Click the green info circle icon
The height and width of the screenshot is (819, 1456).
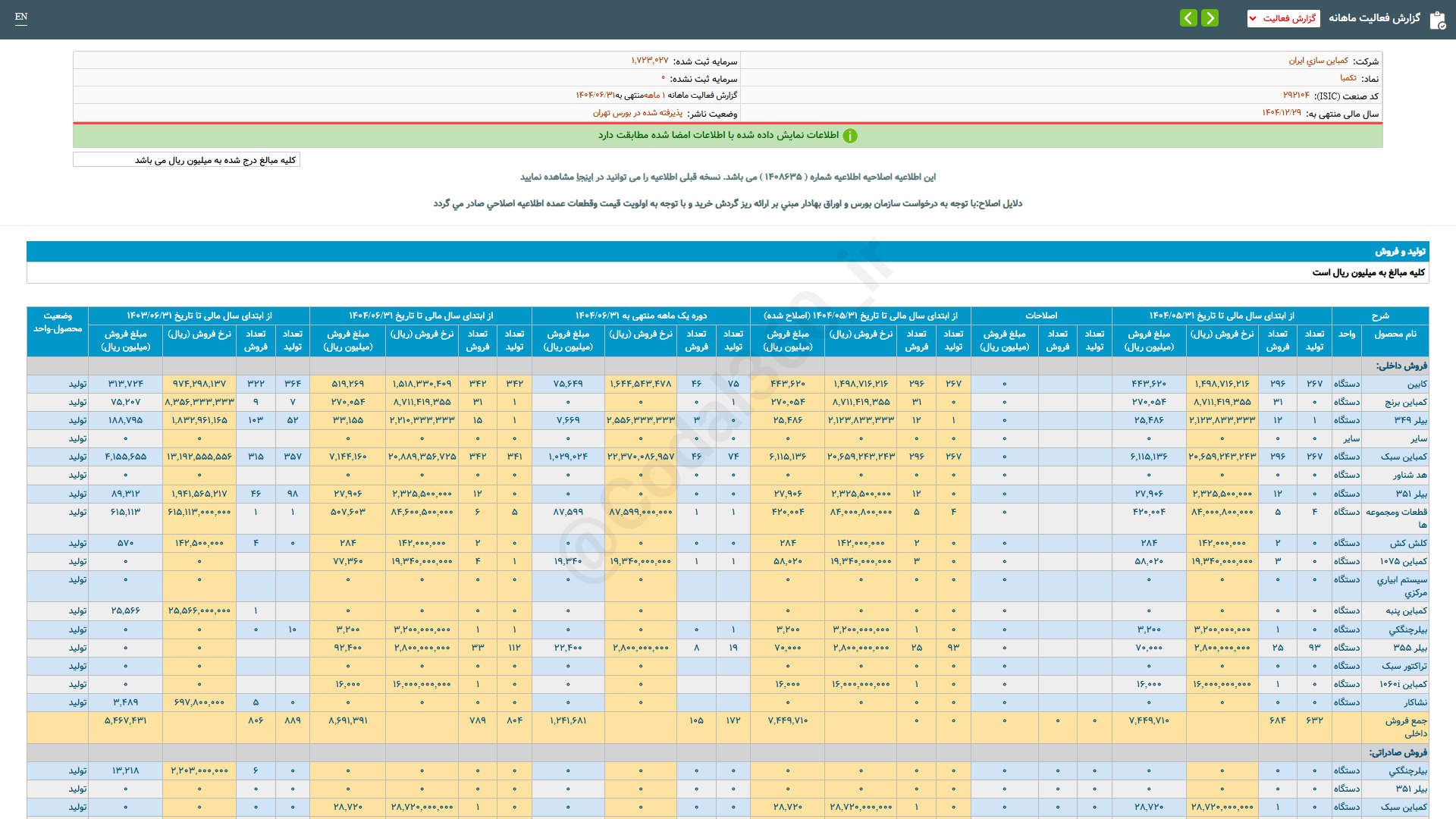pos(850,136)
